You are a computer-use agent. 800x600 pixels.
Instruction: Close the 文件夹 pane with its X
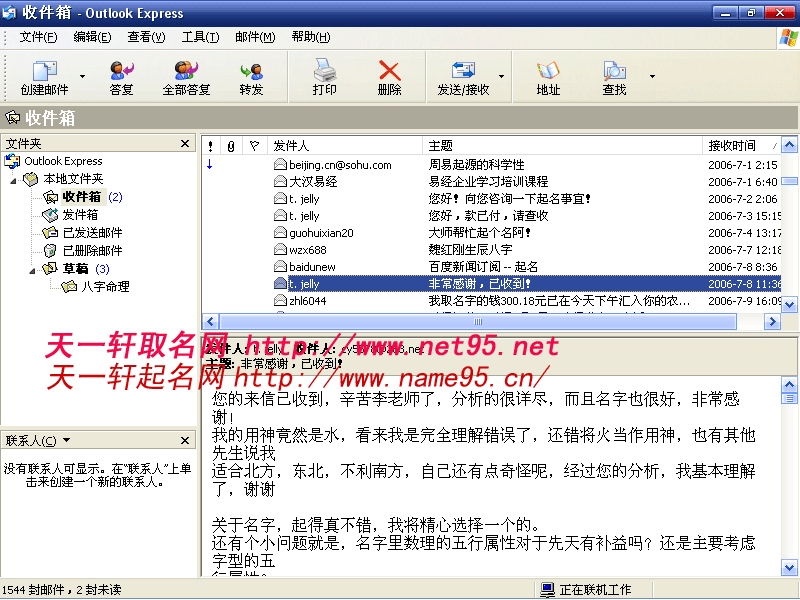click(185, 144)
